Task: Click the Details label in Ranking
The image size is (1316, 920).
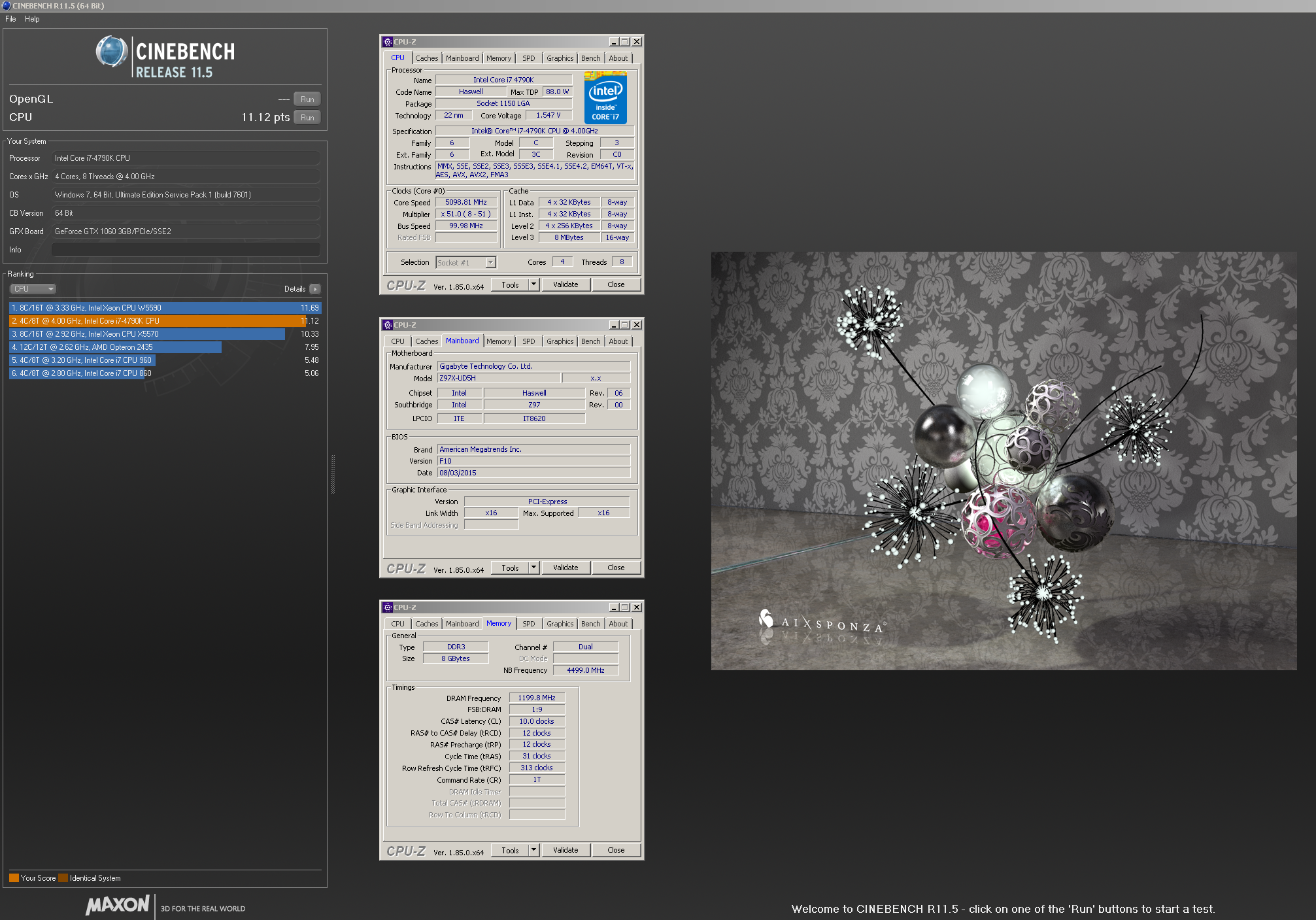Action: 295,289
